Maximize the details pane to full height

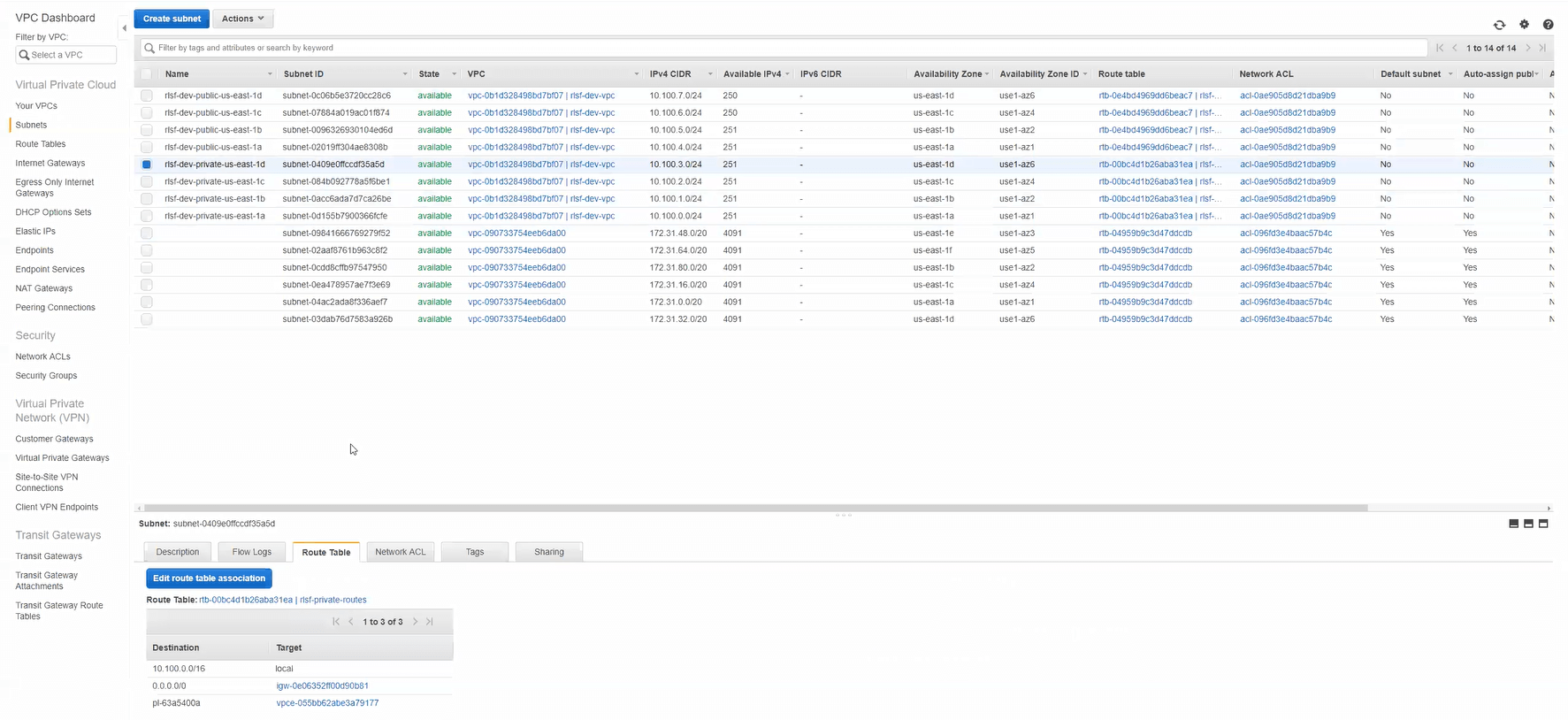[1543, 524]
